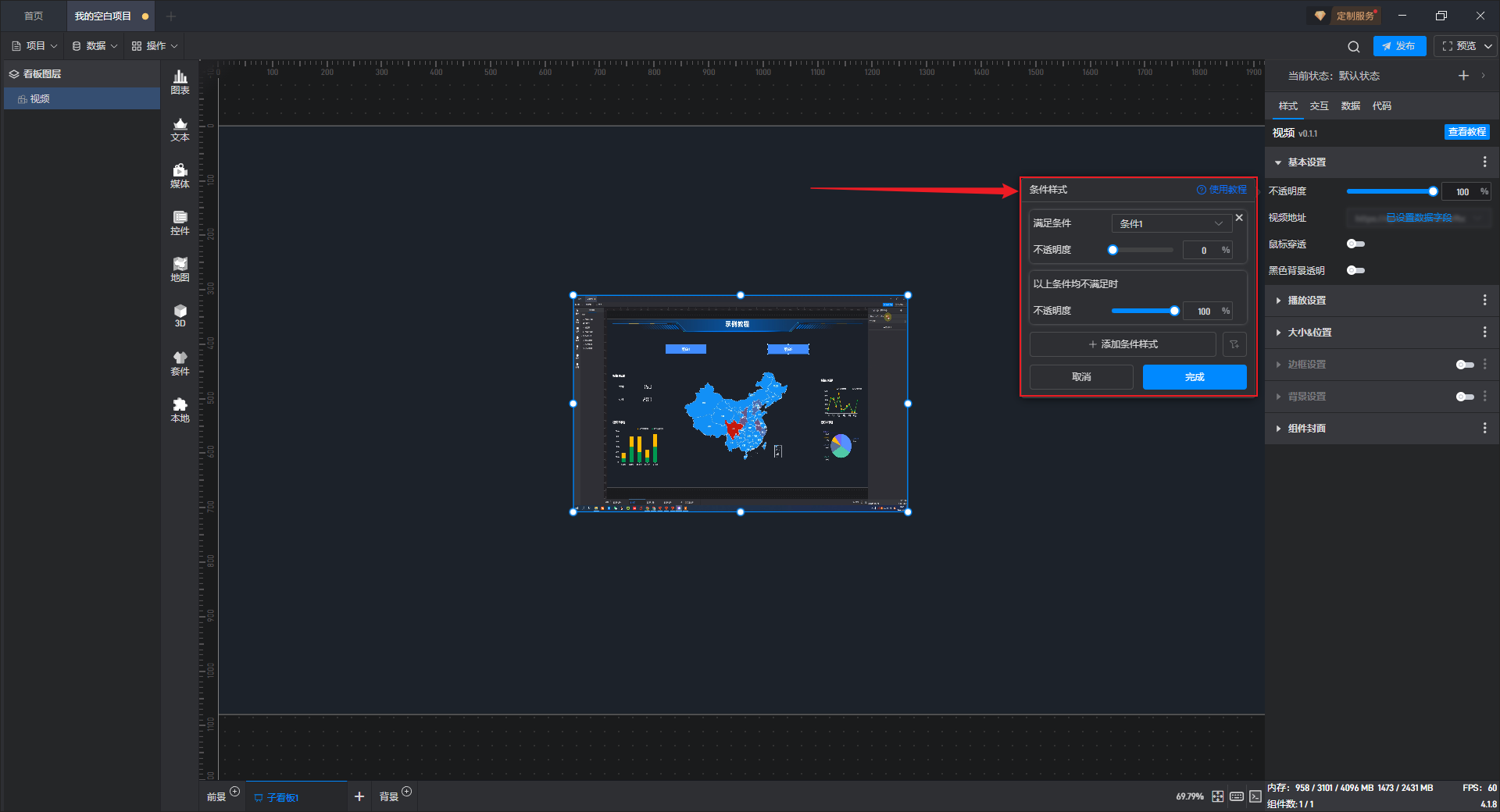This screenshot has width=1500, height=812.
Task: Enable the 黑色背景透明 switch
Action: click(x=1355, y=270)
